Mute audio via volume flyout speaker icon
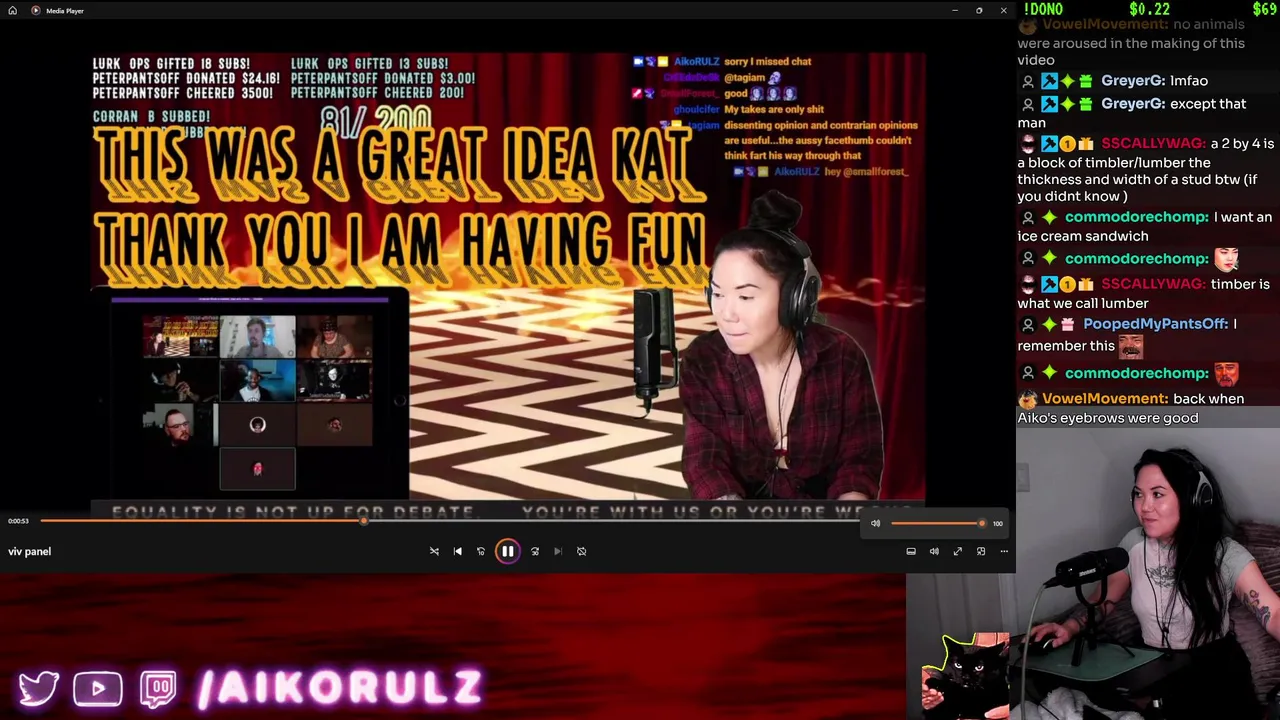The width and height of the screenshot is (1280, 720). (x=876, y=523)
